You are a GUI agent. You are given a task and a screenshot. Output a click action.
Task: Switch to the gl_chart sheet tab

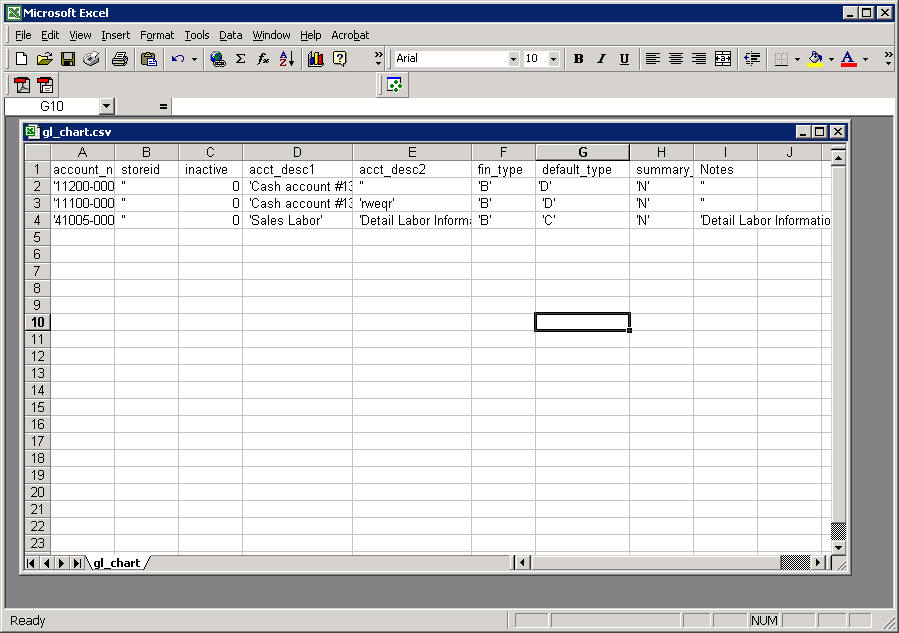(x=116, y=563)
